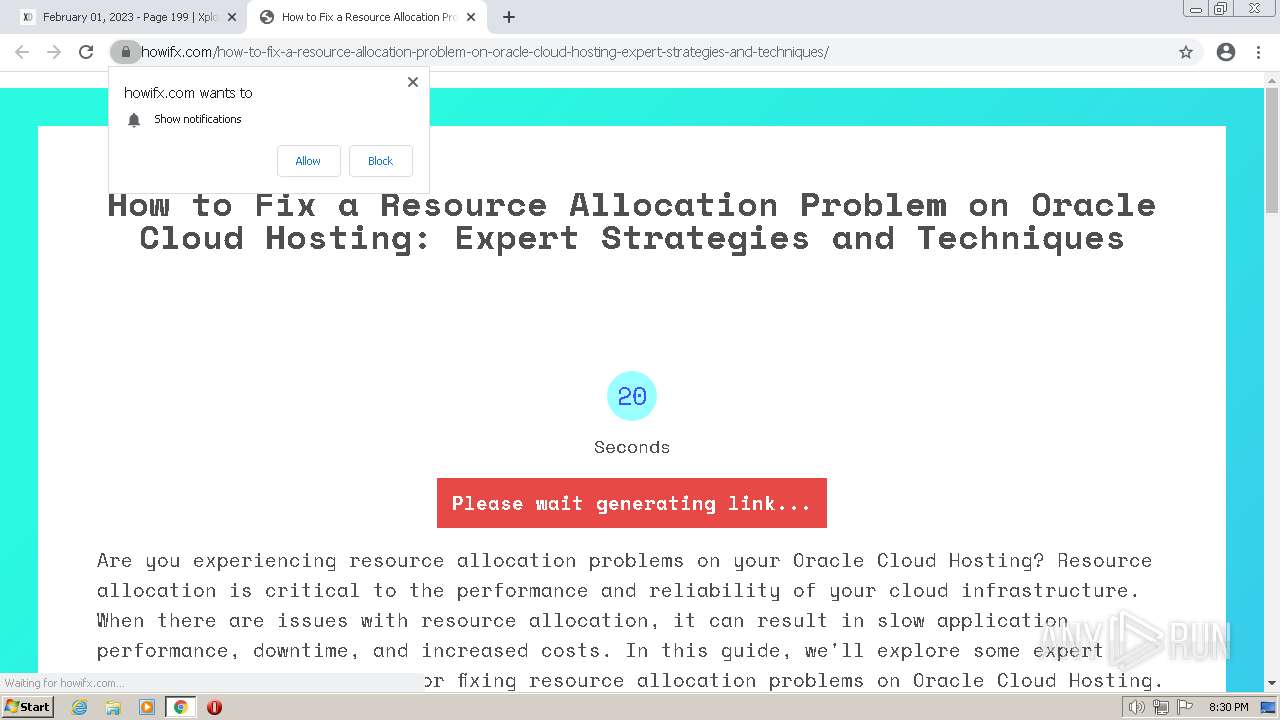This screenshot has height=720, width=1280.
Task: Click the 'Please wait generating link...' button
Action: 632,503
